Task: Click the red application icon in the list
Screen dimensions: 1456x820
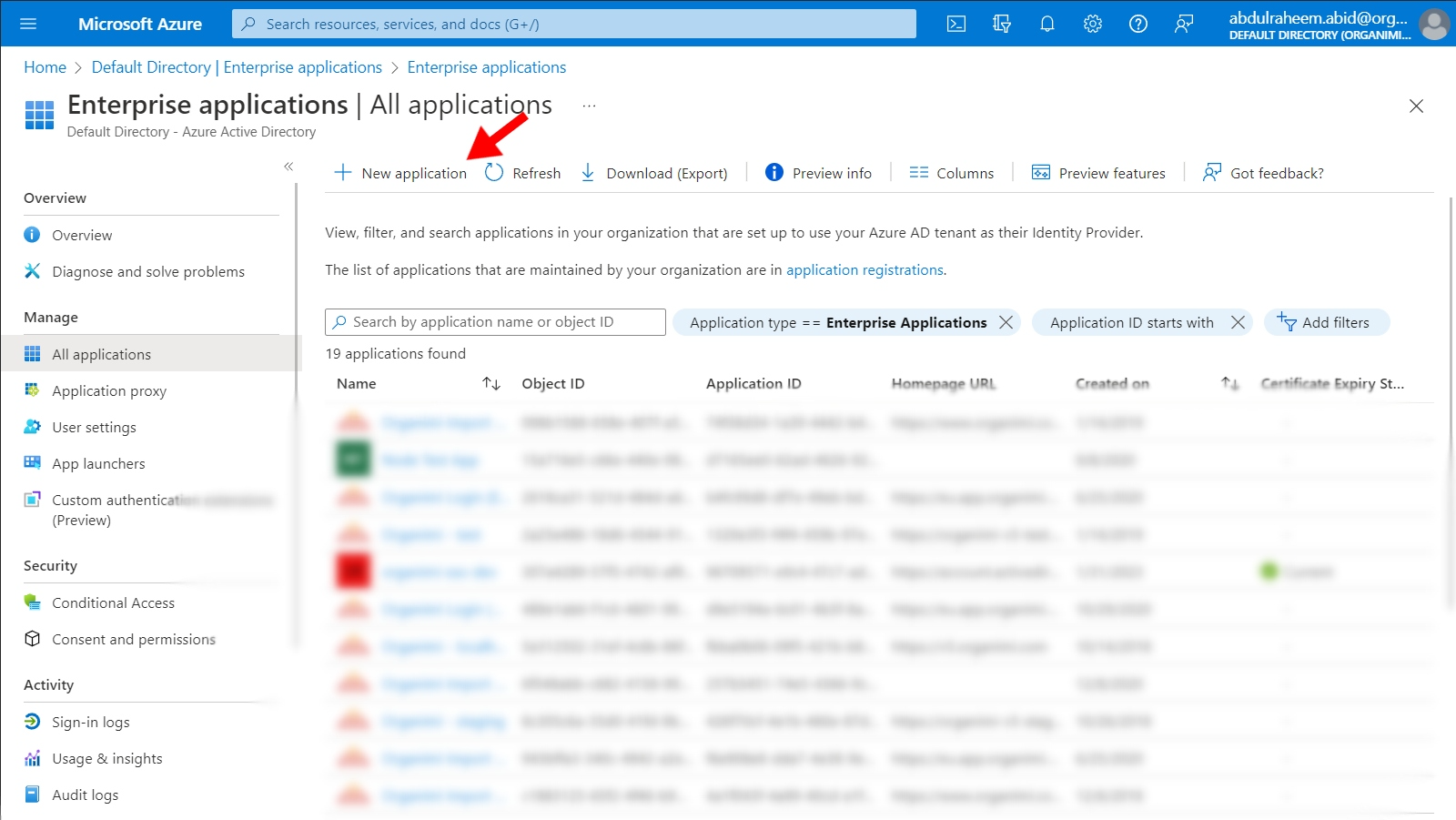Action: (353, 572)
